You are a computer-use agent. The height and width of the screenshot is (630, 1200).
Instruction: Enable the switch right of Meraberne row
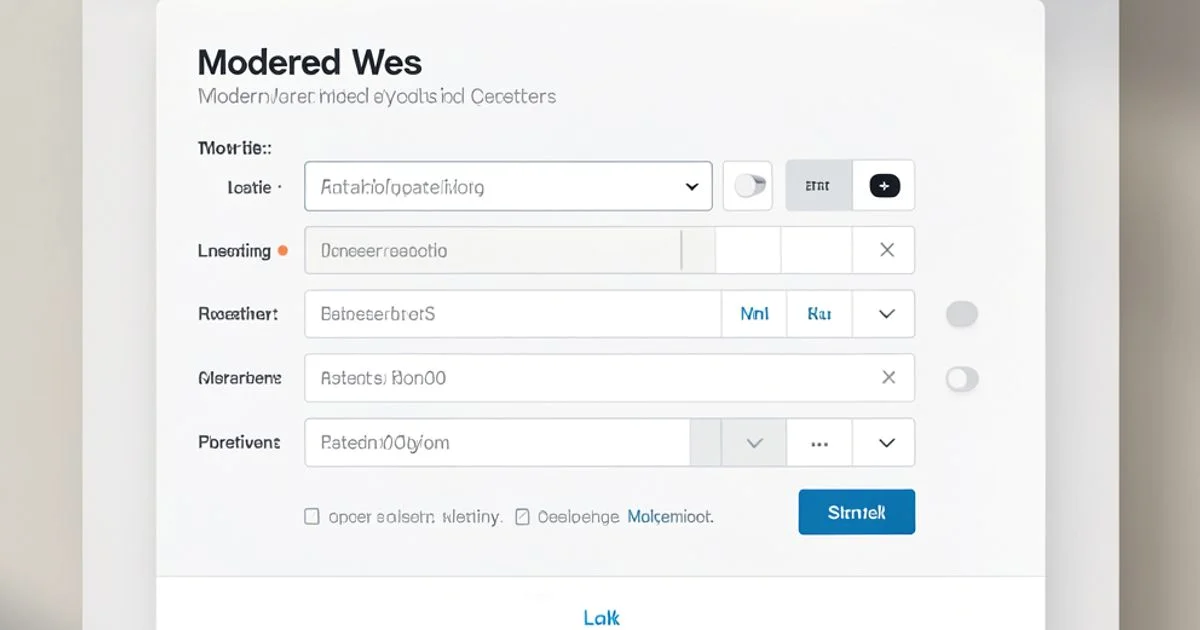[x=961, y=378]
